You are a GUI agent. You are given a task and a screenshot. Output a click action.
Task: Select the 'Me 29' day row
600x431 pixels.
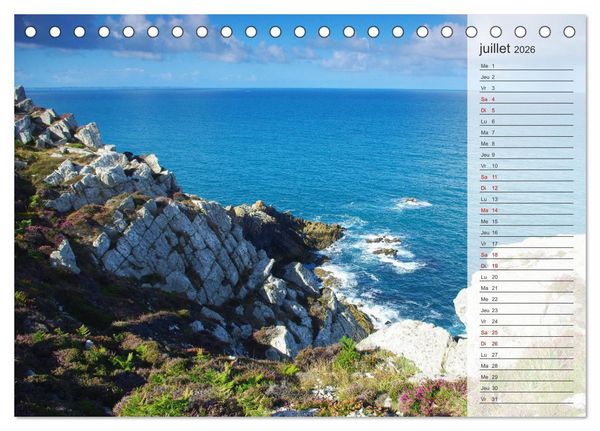527,377
